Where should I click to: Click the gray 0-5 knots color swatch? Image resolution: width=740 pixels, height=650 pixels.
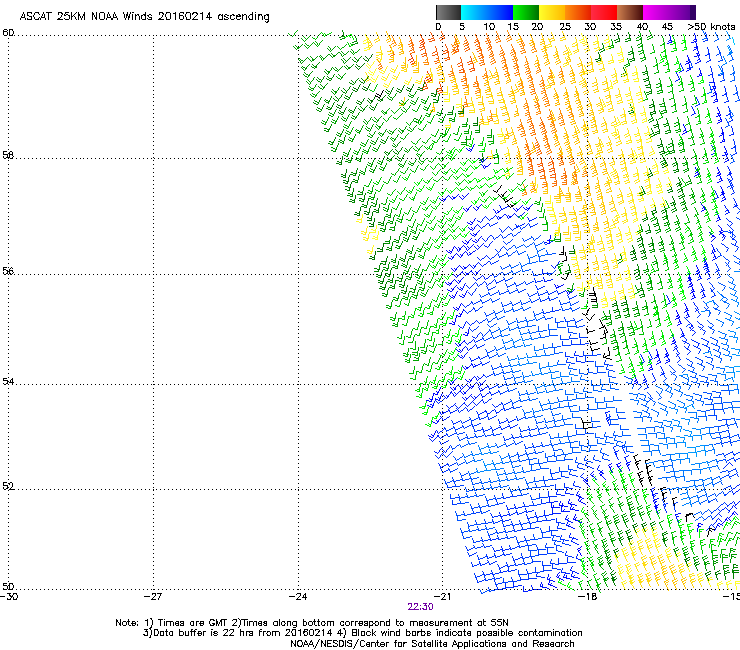448,12
